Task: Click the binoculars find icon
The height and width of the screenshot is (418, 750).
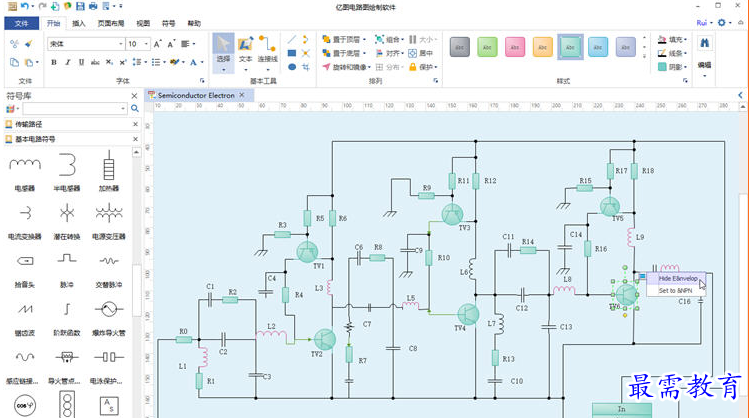Action: (704, 43)
